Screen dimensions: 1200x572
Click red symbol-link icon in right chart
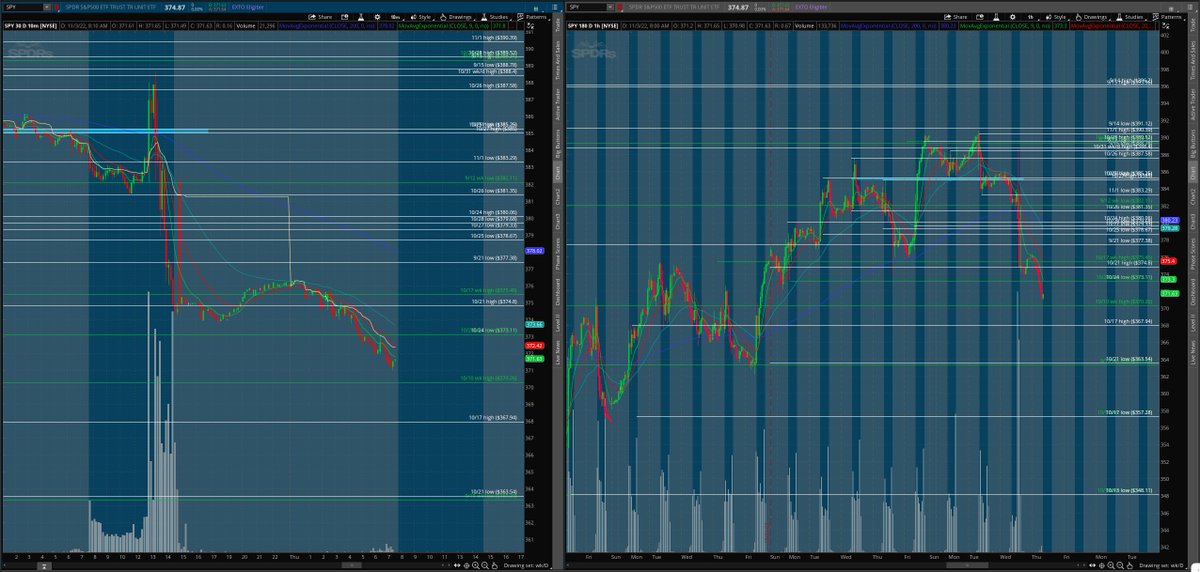tap(619, 7)
